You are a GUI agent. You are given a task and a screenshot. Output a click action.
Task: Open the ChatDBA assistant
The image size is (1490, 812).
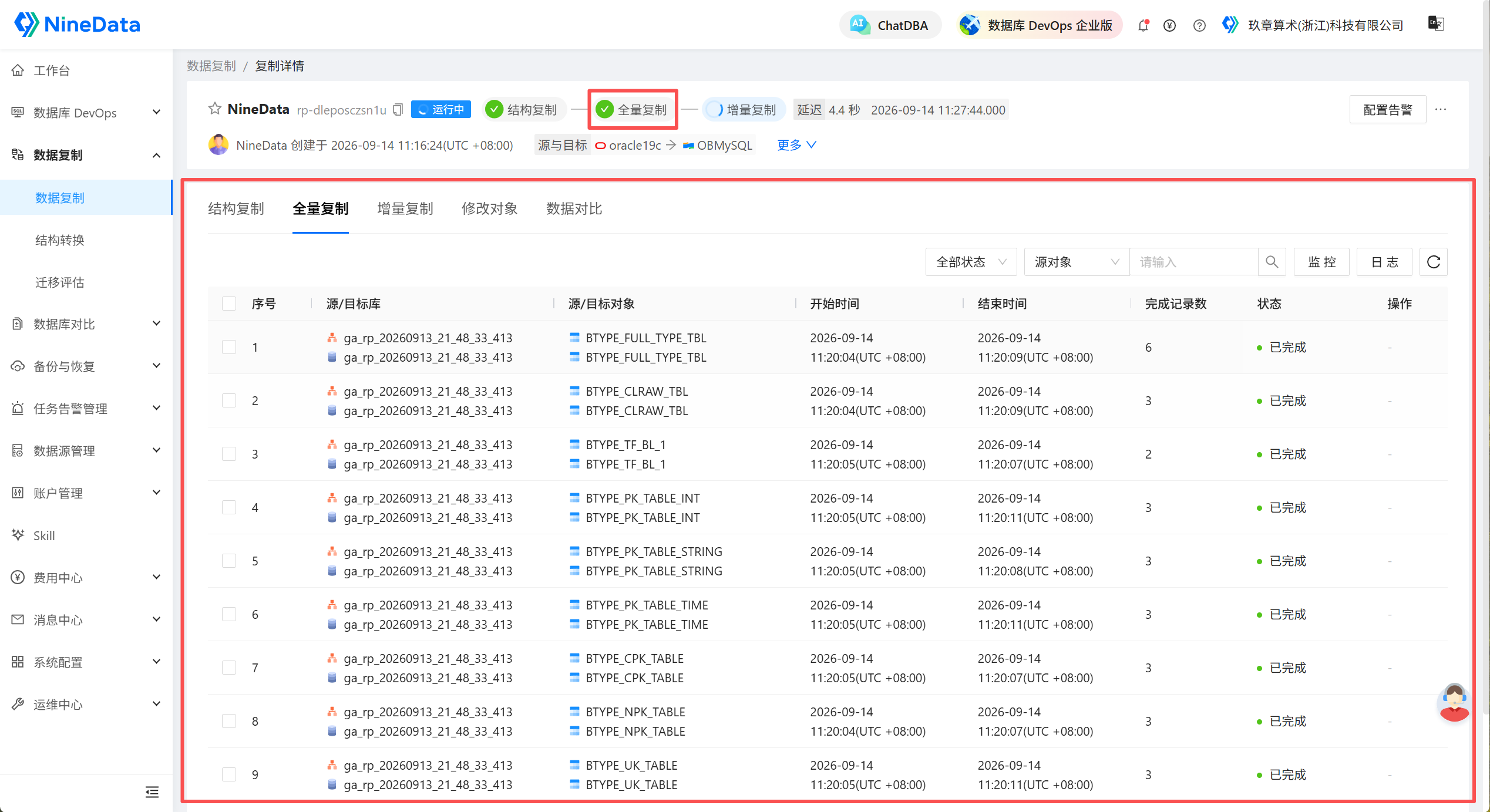[890, 25]
